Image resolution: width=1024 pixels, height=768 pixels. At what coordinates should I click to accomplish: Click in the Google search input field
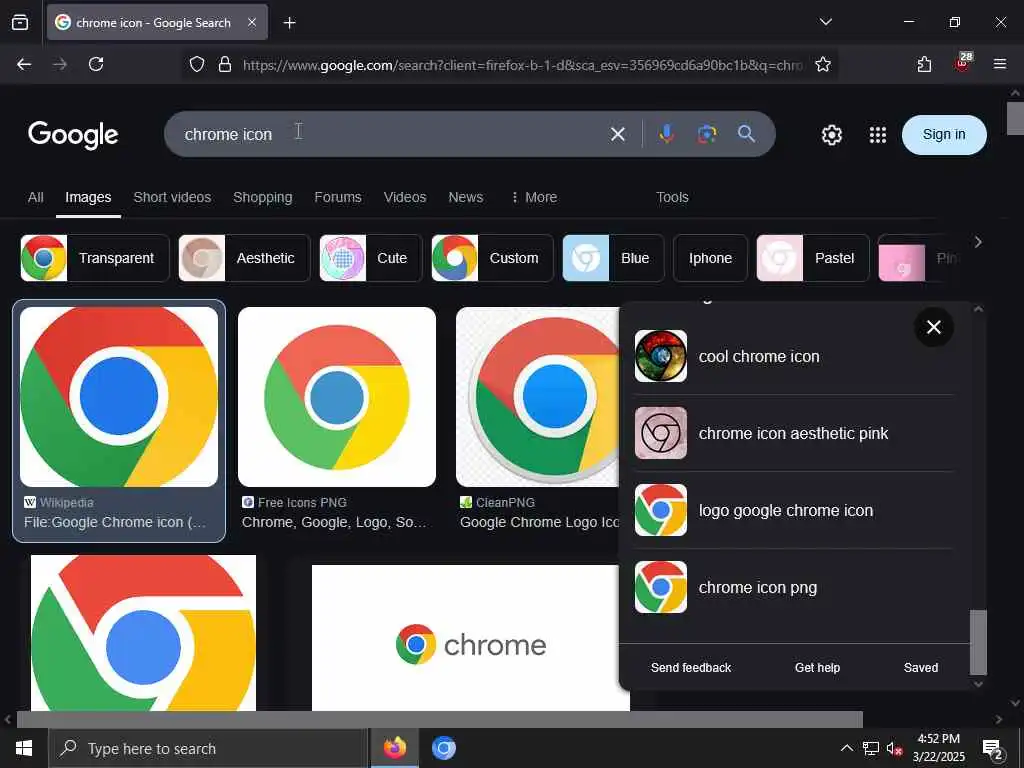(x=392, y=134)
